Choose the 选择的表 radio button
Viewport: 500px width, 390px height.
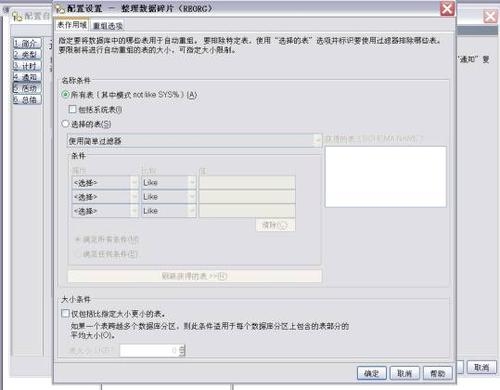point(65,124)
